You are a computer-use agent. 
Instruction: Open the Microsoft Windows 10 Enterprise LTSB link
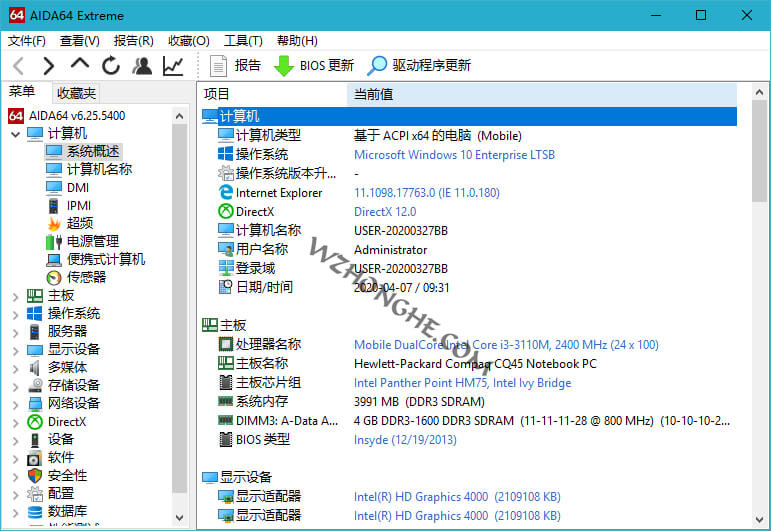454,155
